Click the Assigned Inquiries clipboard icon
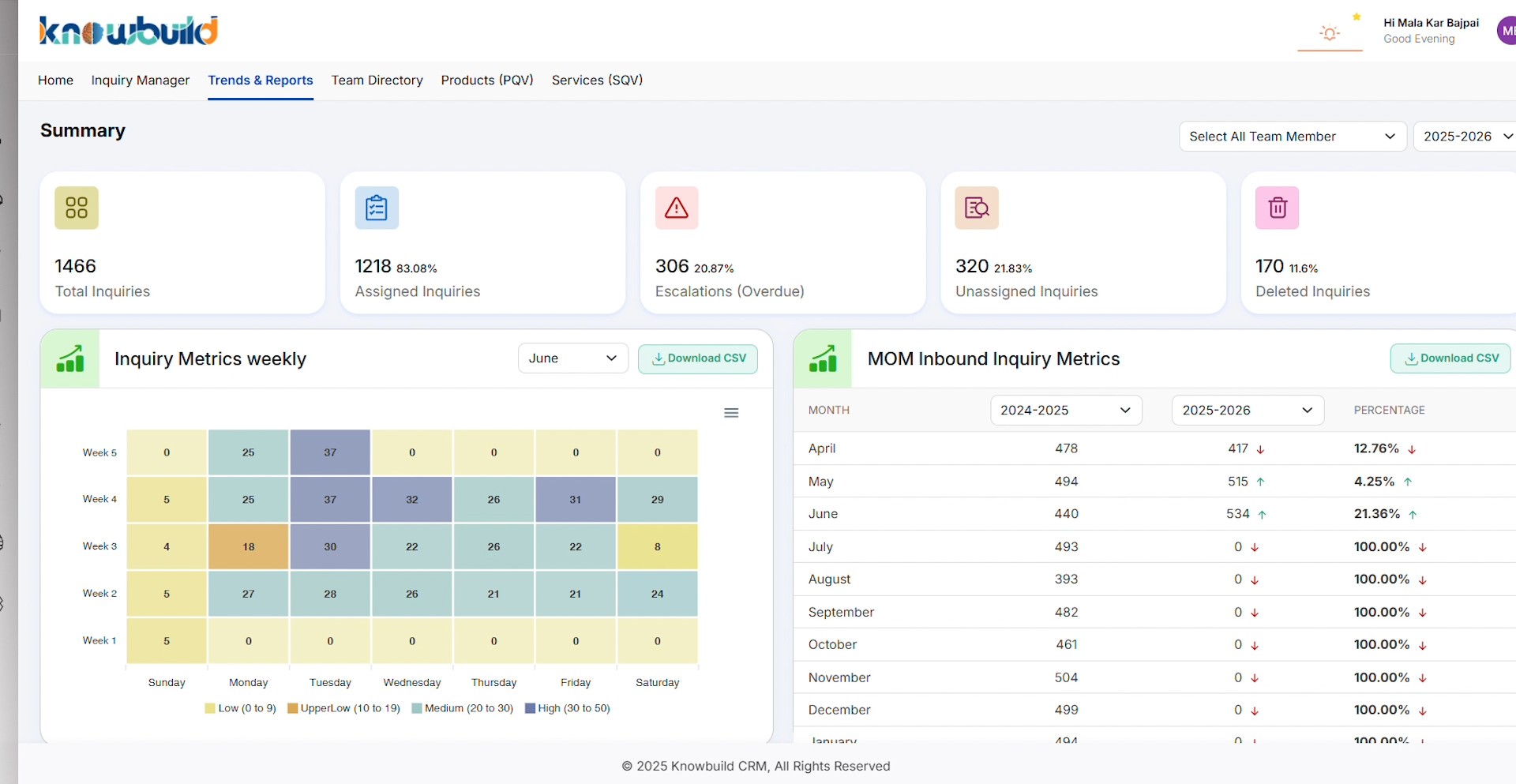The height and width of the screenshot is (784, 1516). click(x=377, y=208)
